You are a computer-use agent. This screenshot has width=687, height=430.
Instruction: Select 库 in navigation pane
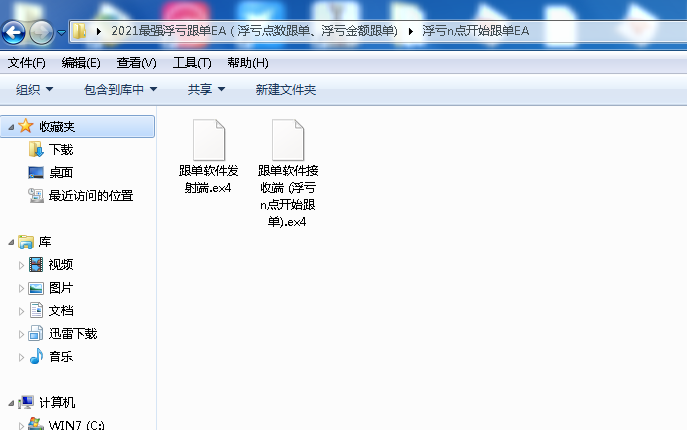click(45, 242)
